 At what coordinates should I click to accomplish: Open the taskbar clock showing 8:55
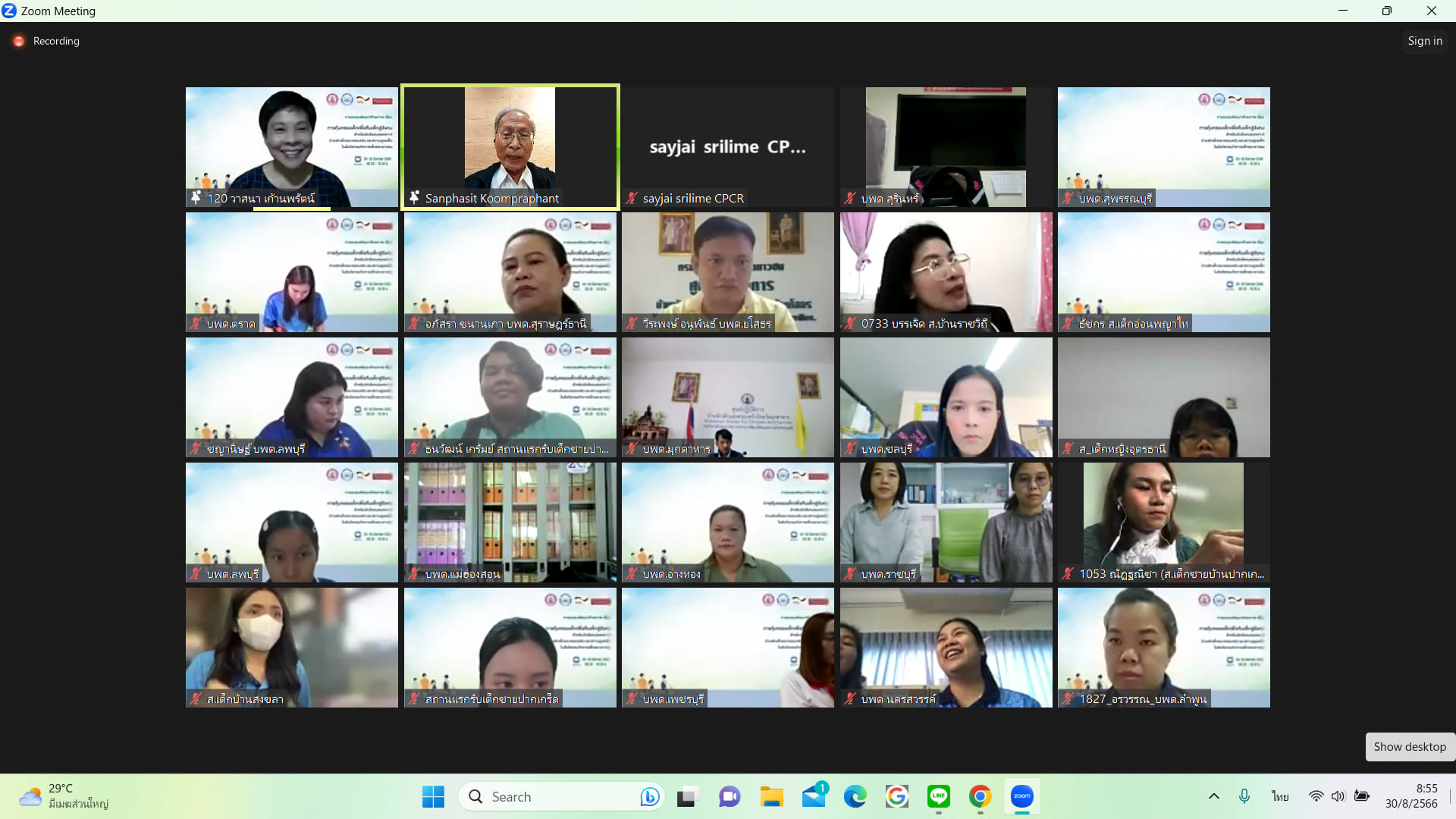[x=1411, y=796]
